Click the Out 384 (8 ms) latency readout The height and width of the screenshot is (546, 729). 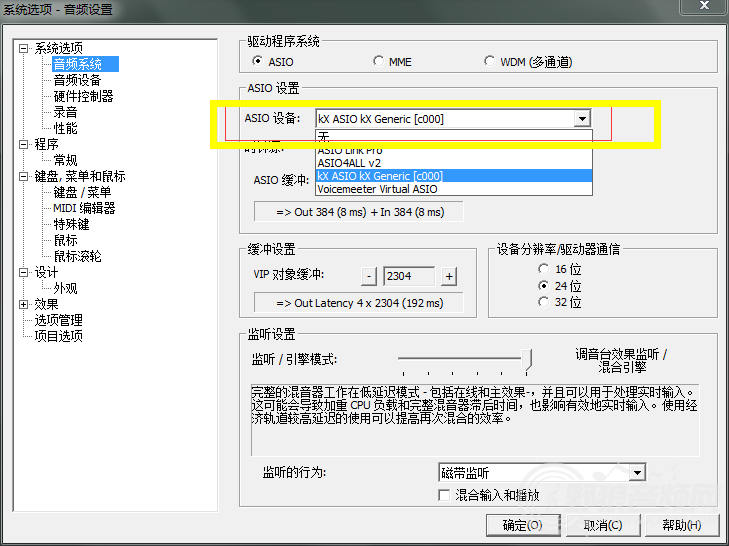point(358,212)
